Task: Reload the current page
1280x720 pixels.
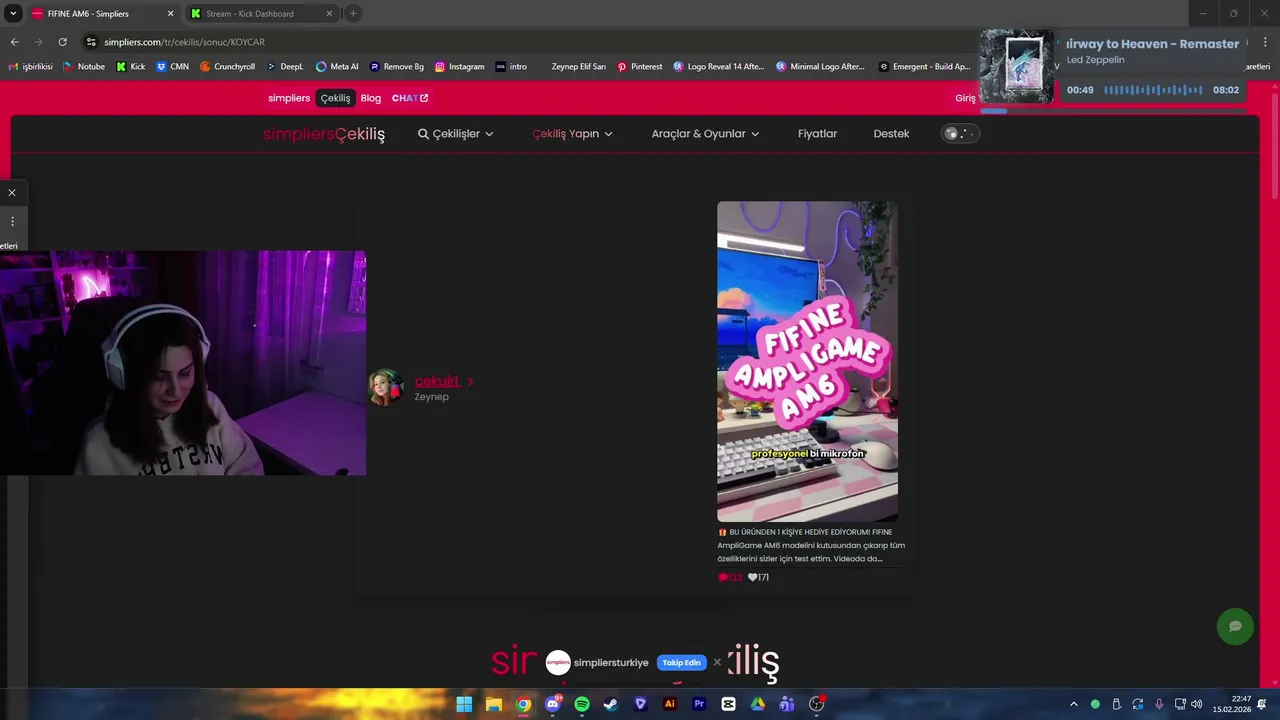Action: click(x=62, y=42)
